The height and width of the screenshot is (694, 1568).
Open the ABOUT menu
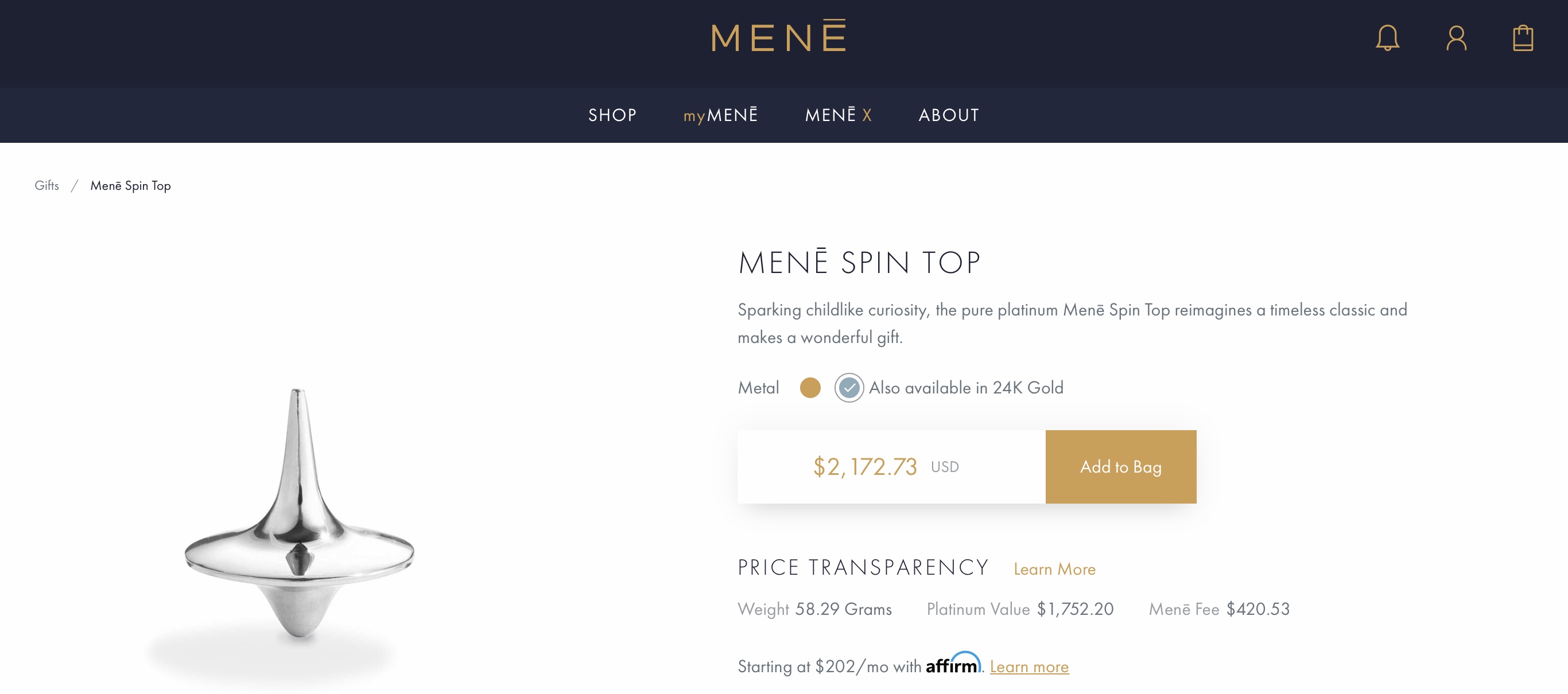coord(948,115)
